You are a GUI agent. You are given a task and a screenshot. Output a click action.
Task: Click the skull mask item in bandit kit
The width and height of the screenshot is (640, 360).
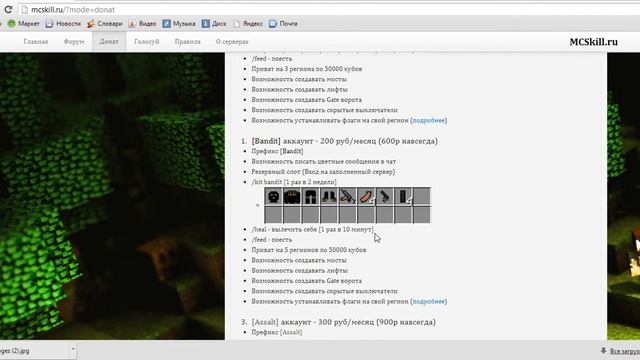click(273, 197)
